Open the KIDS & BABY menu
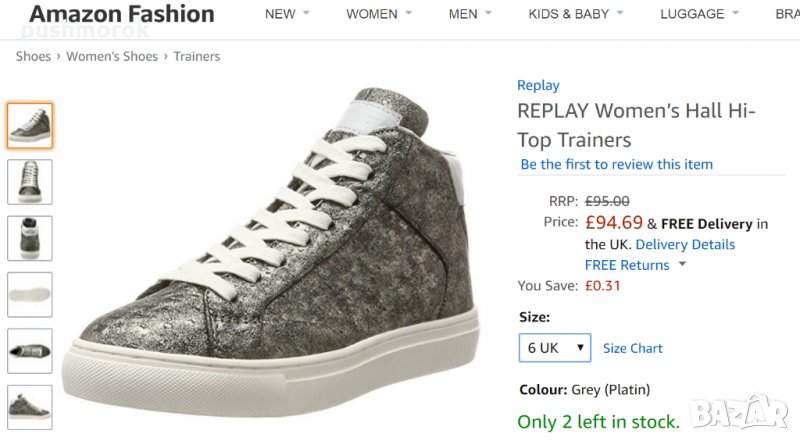Viewport: 800px width, 441px height. point(575,14)
